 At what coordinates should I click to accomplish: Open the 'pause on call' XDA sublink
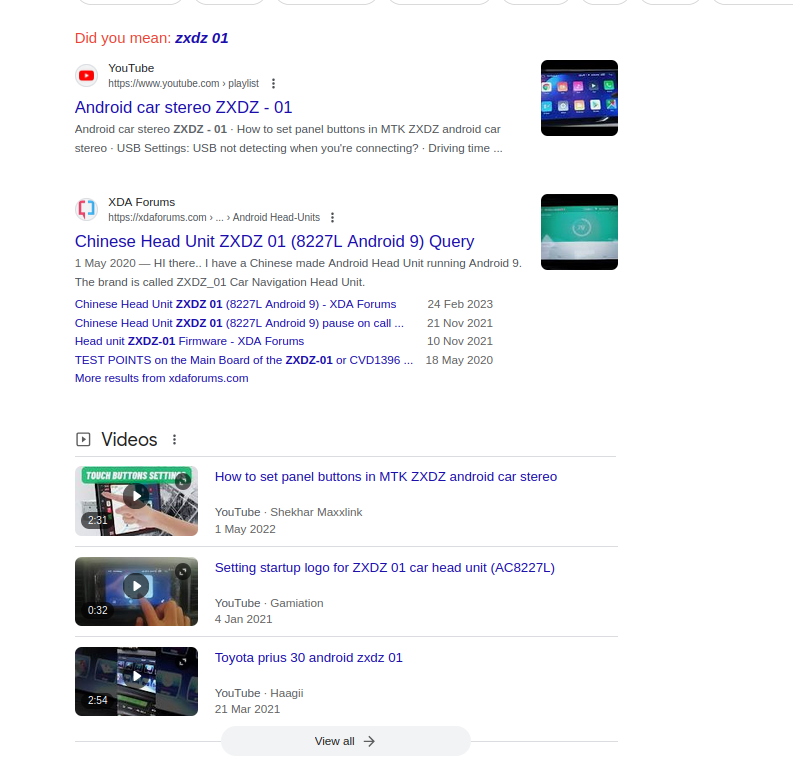(x=239, y=323)
